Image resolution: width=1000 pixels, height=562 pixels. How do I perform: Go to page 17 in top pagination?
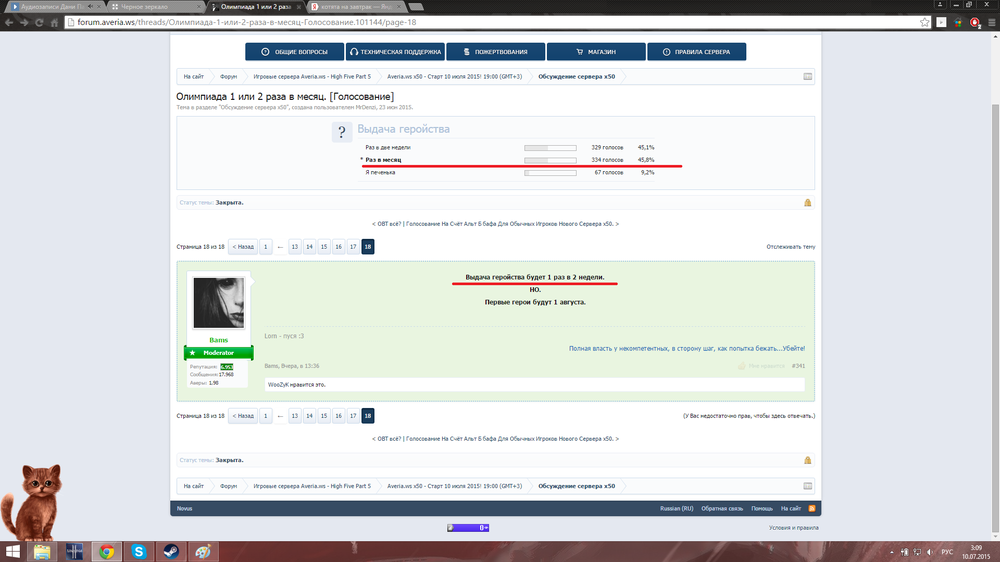[353, 246]
